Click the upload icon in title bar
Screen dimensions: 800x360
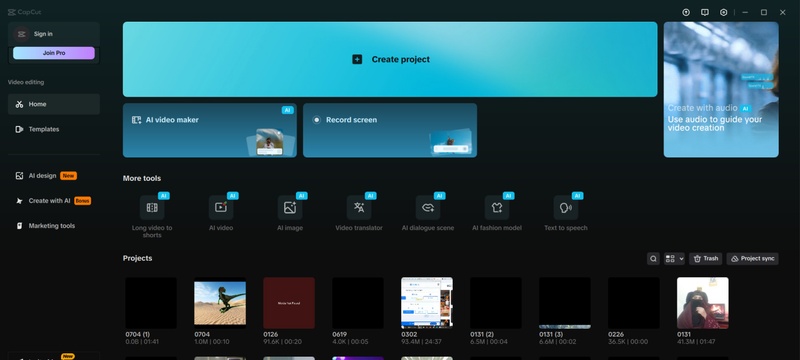coord(686,12)
